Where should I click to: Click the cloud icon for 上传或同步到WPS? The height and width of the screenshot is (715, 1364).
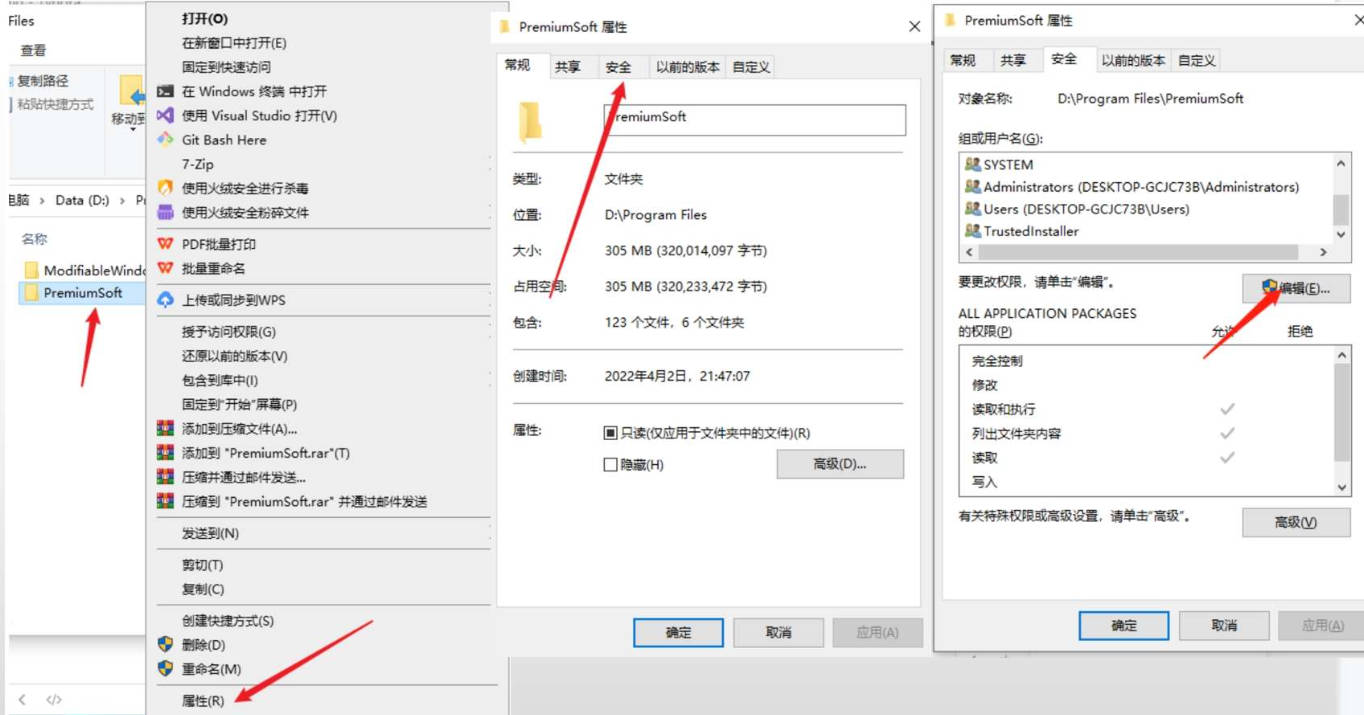point(165,300)
